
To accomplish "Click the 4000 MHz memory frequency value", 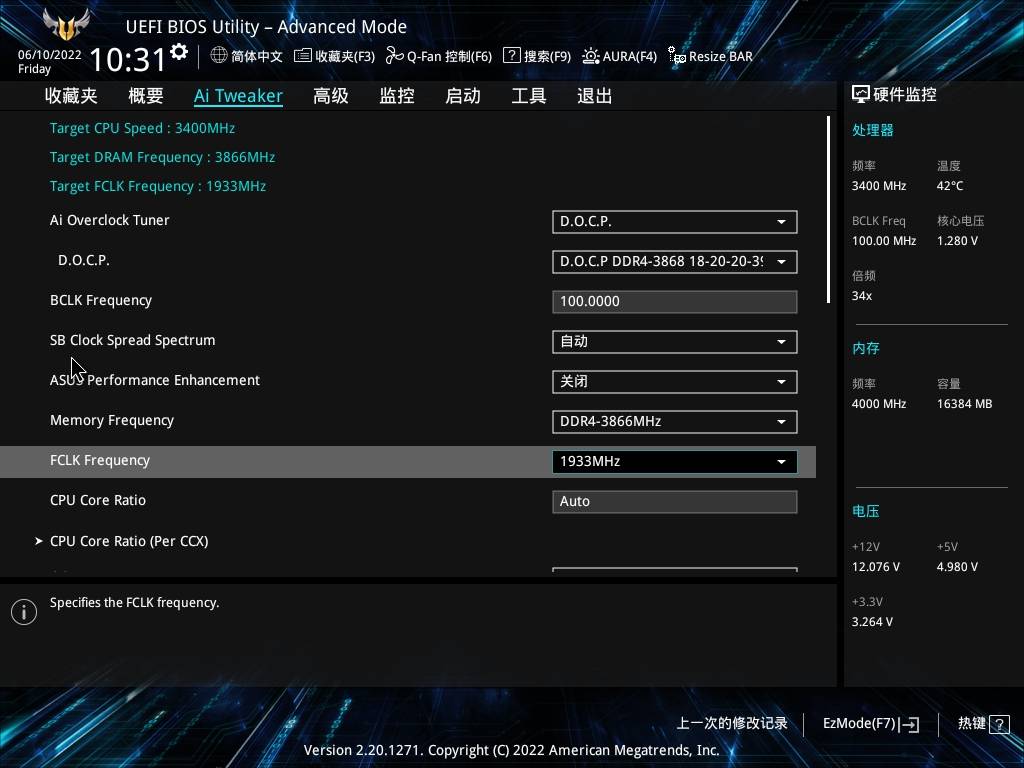I will click(x=879, y=404).
